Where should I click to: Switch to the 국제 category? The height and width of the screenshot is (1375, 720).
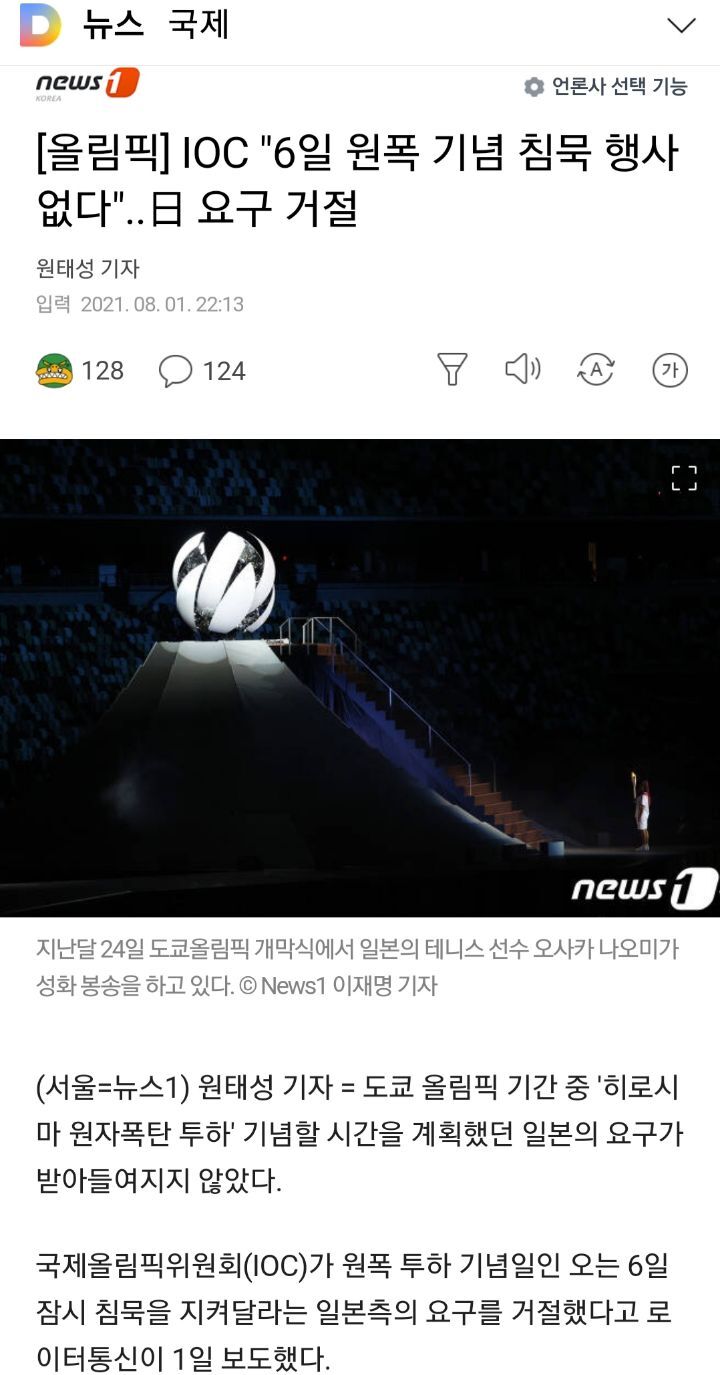tap(198, 25)
